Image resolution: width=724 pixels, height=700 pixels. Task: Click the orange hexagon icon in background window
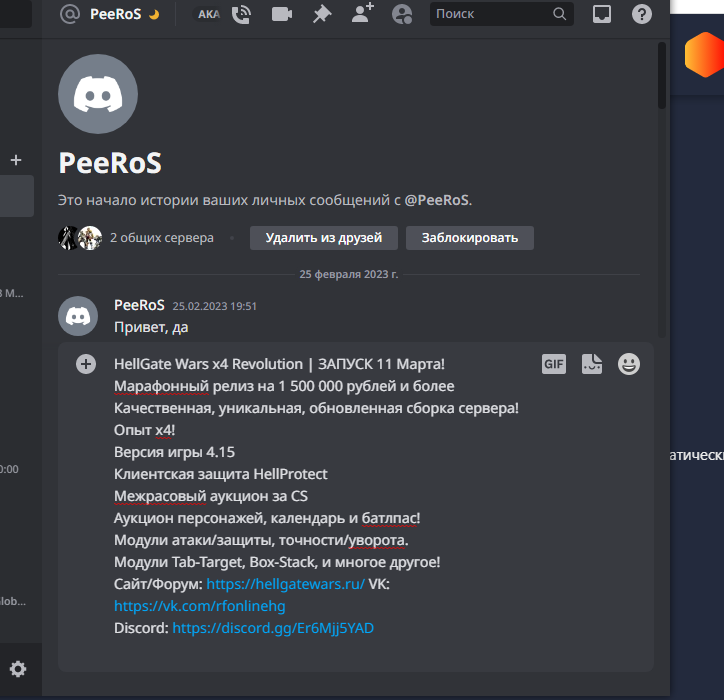[704, 54]
